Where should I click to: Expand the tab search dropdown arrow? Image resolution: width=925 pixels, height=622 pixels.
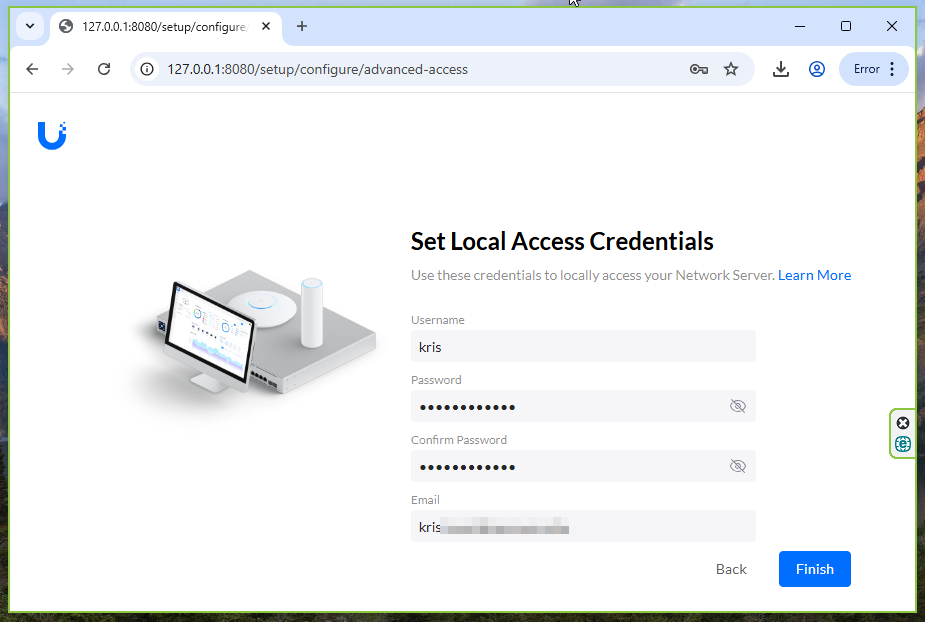30,26
